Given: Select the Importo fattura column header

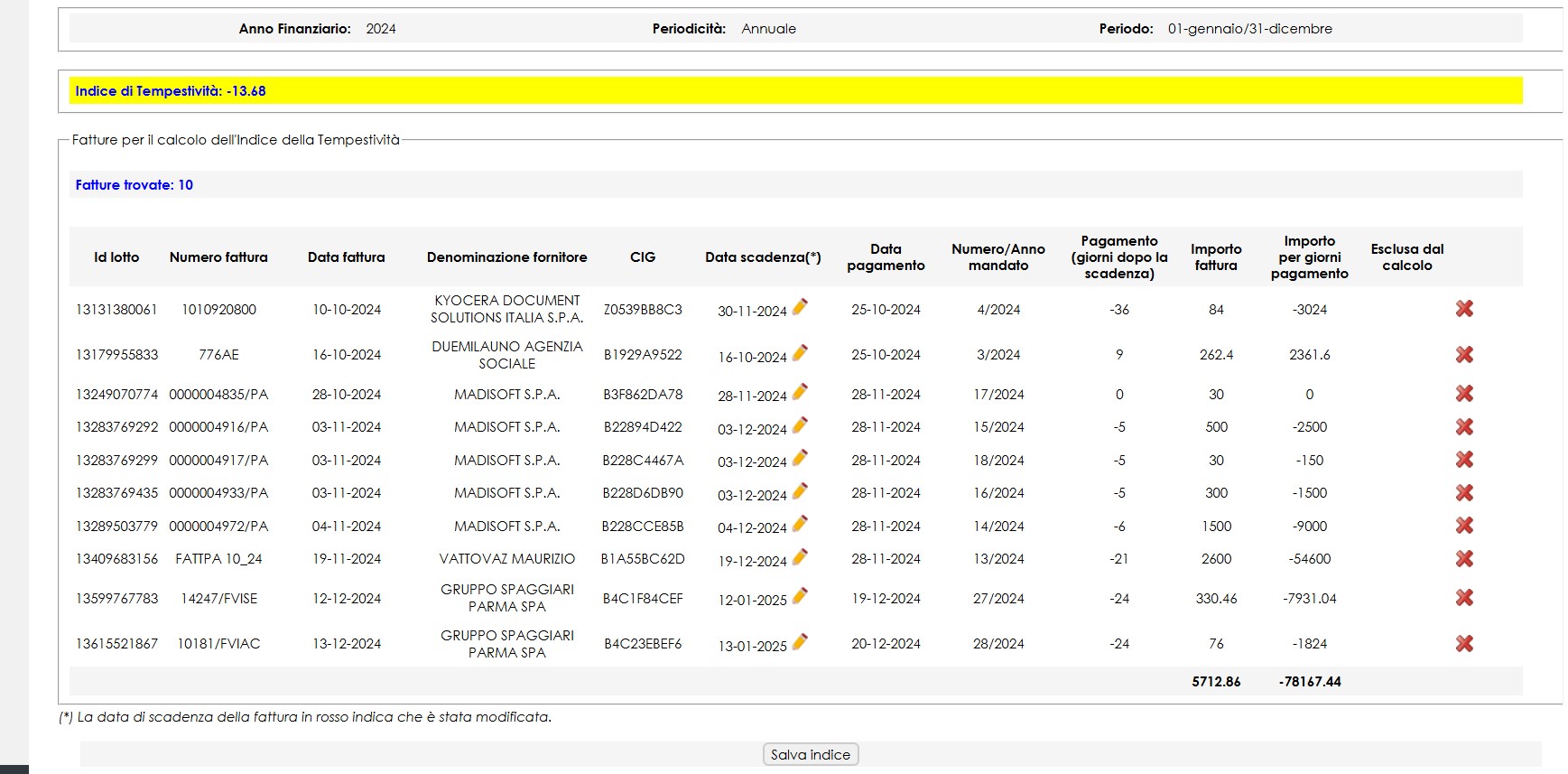Looking at the screenshot, I should 1216,257.
